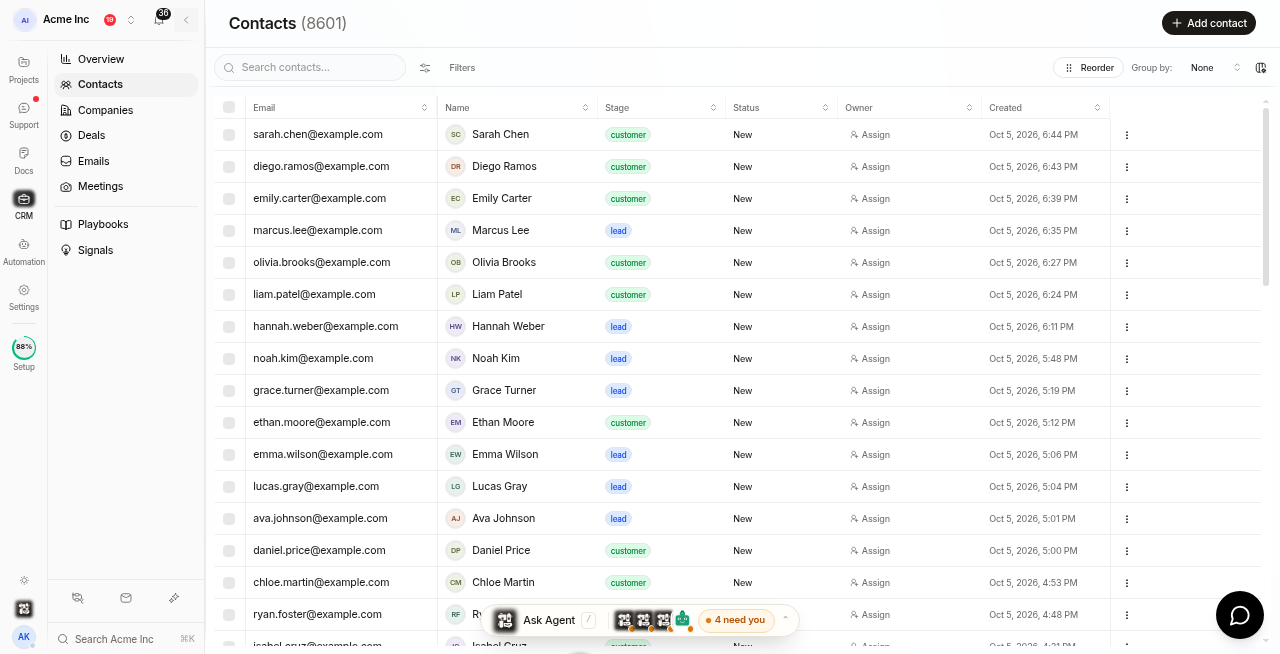This screenshot has height=654, width=1280.
Task: Click the mail icon in sidebar footer
Action: tap(126, 598)
